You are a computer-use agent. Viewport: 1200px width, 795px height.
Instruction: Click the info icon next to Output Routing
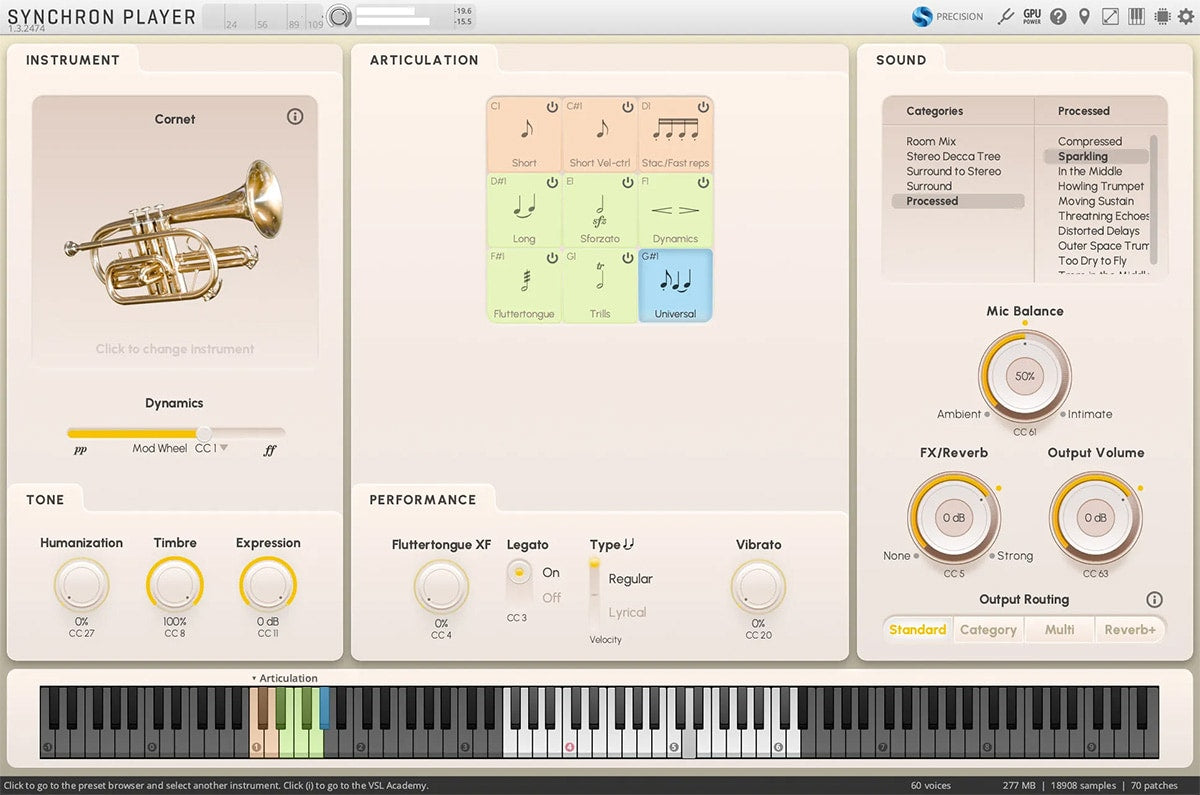tap(1154, 600)
